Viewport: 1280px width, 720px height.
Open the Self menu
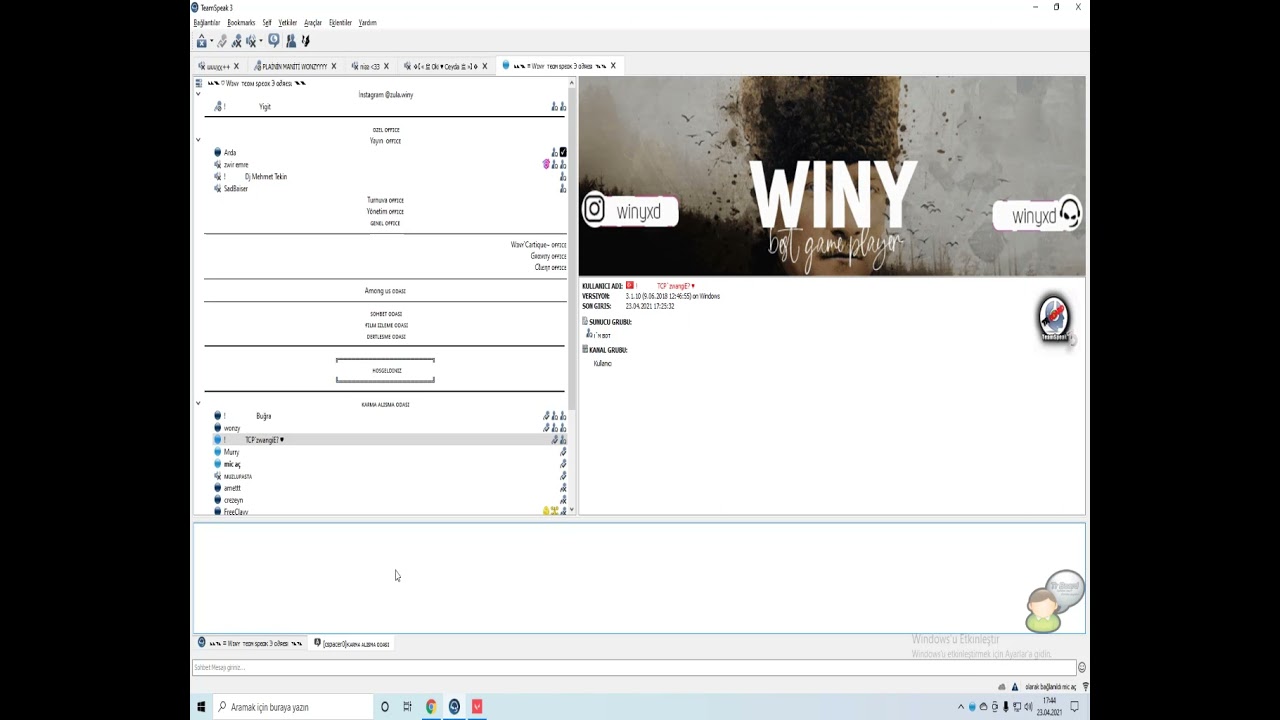coord(267,22)
